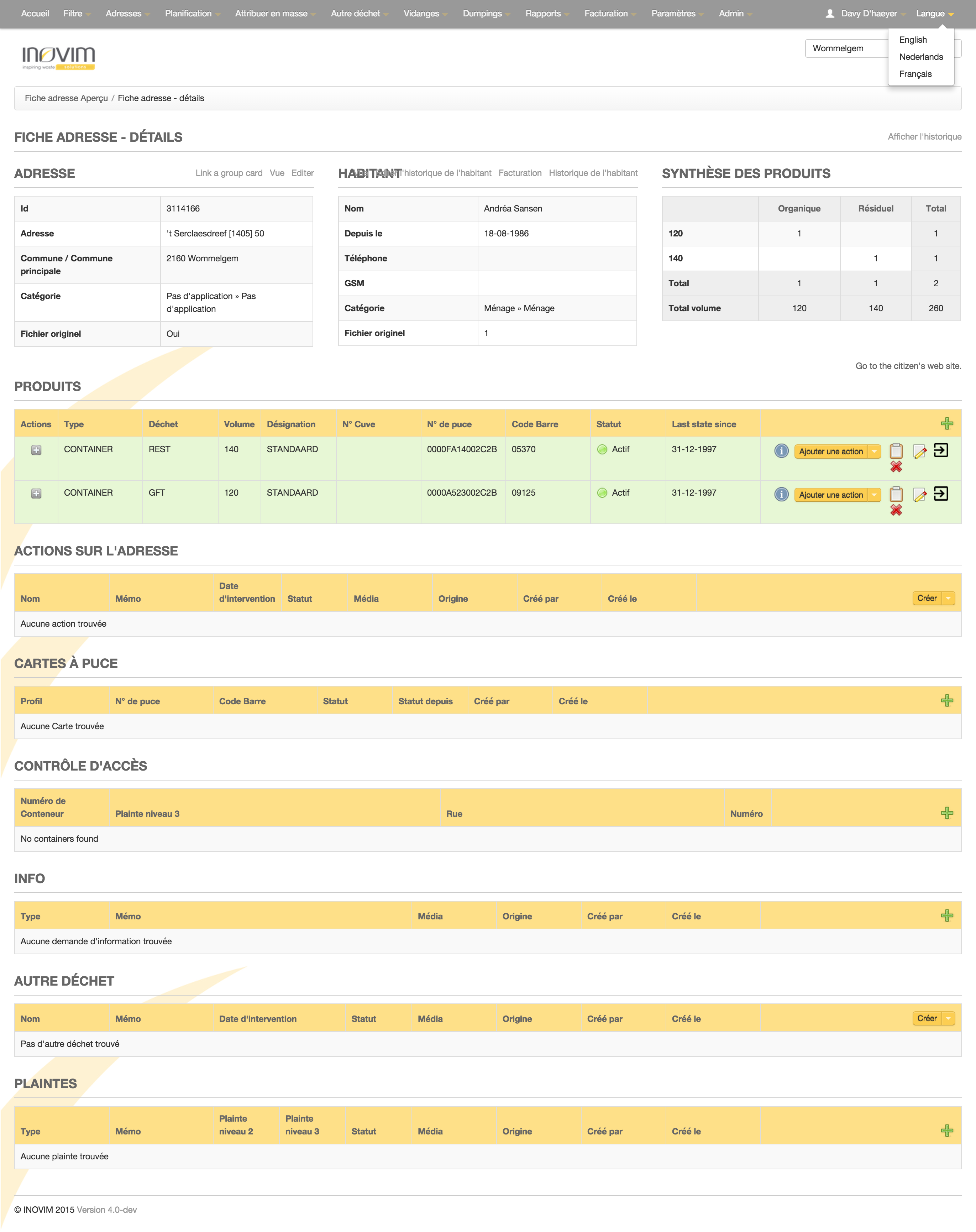Open the Dumpings menu

pos(487,14)
